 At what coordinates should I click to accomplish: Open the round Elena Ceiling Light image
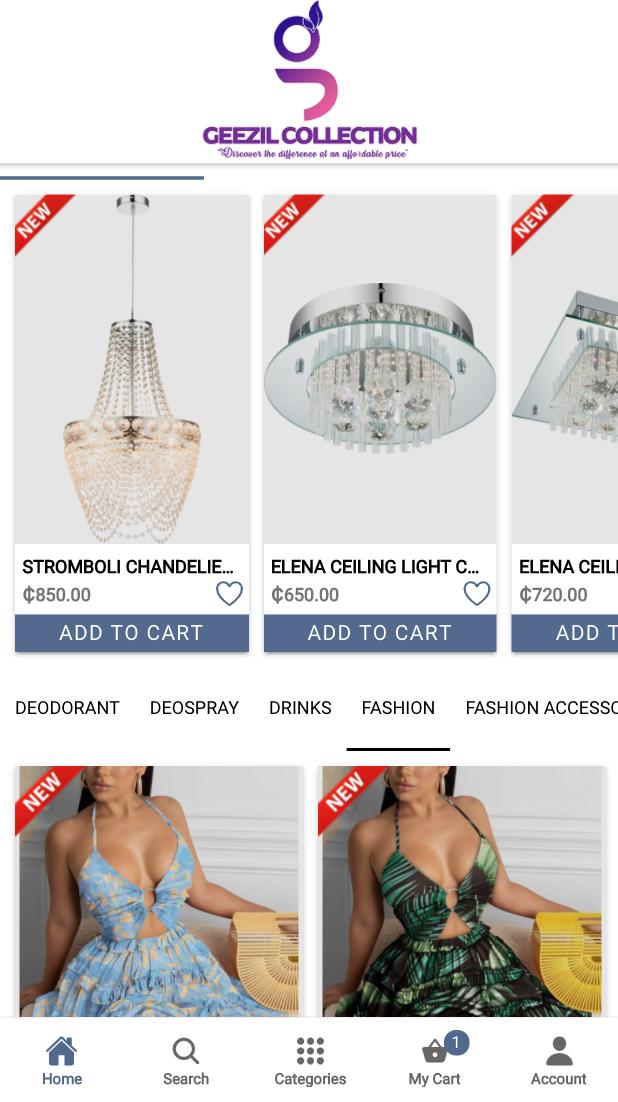click(380, 369)
